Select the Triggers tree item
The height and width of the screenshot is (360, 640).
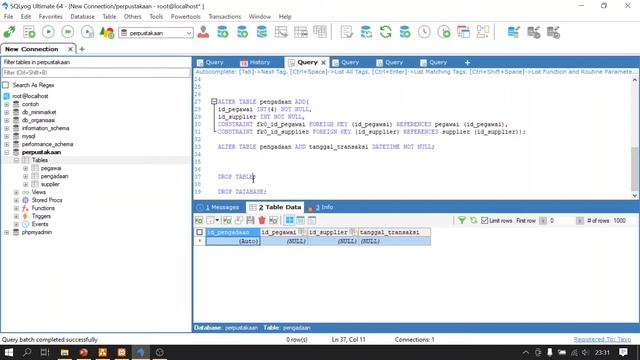[41, 216]
